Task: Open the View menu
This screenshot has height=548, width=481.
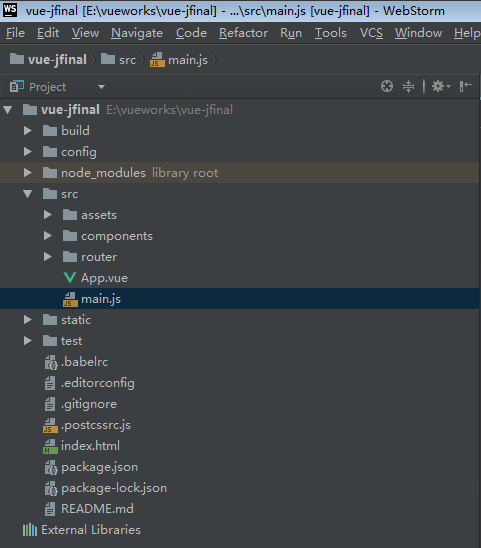Action: click(x=85, y=33)
